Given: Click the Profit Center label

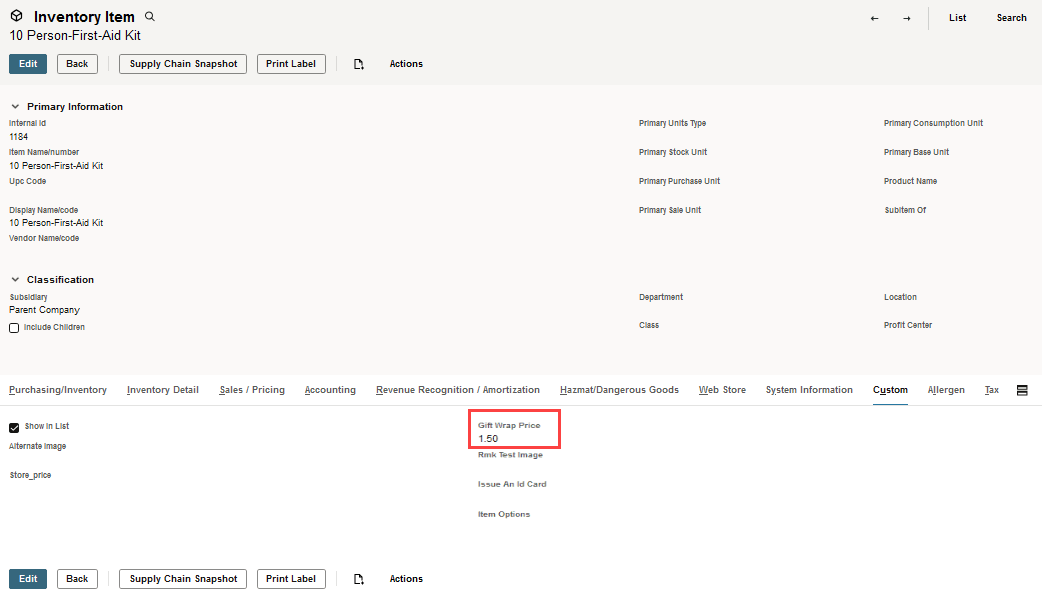Looking at the screenshot, I should click(908, 325).
